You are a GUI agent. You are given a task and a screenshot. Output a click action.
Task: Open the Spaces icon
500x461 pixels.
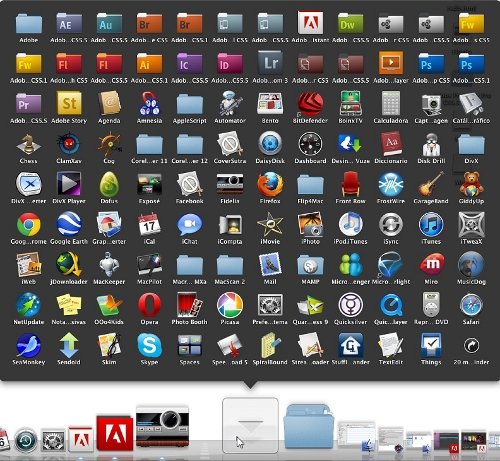(x=189, y=346)
